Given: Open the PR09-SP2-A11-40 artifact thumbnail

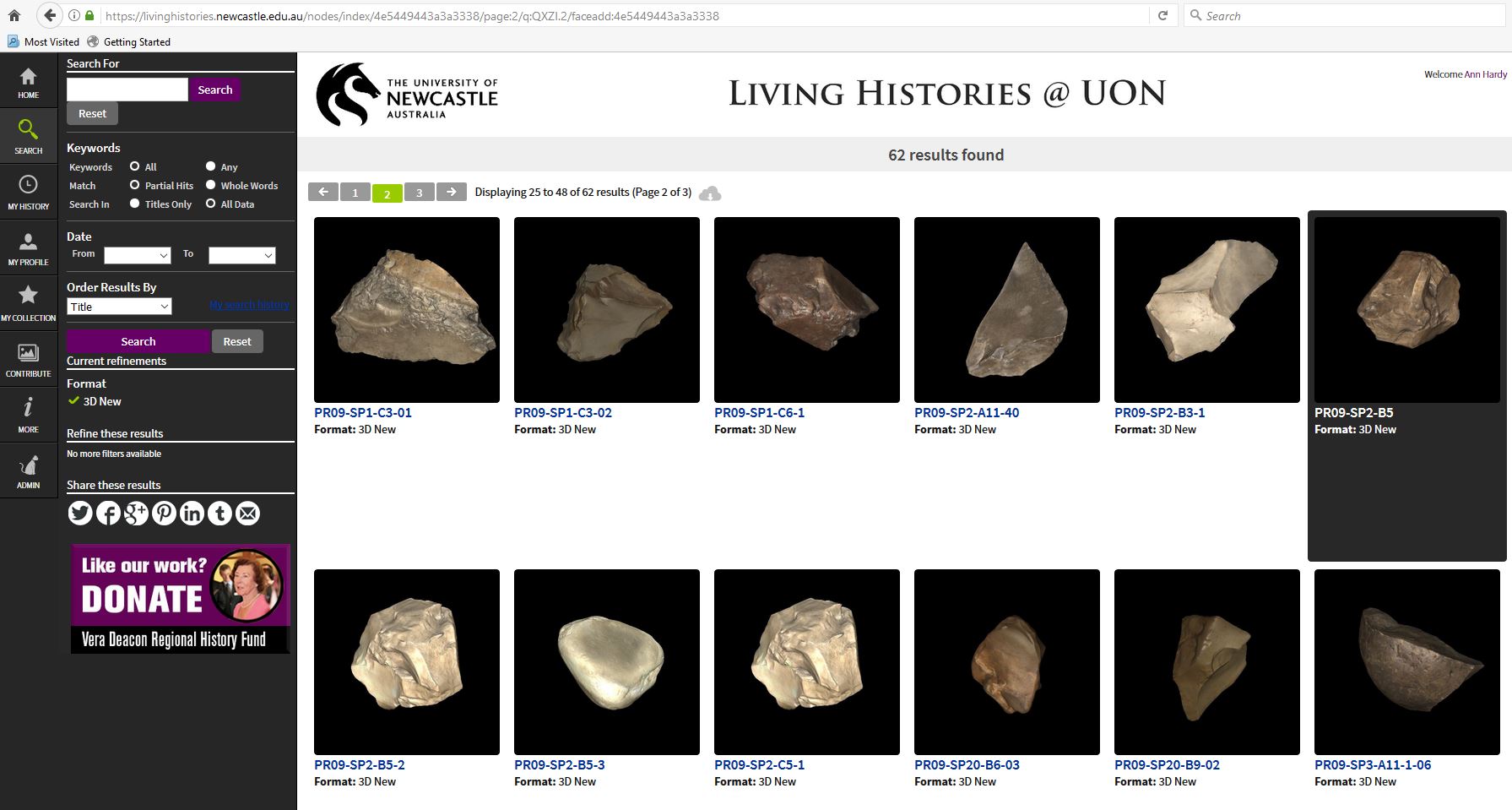Looking at the screenshot, I should click(1006, 310).
